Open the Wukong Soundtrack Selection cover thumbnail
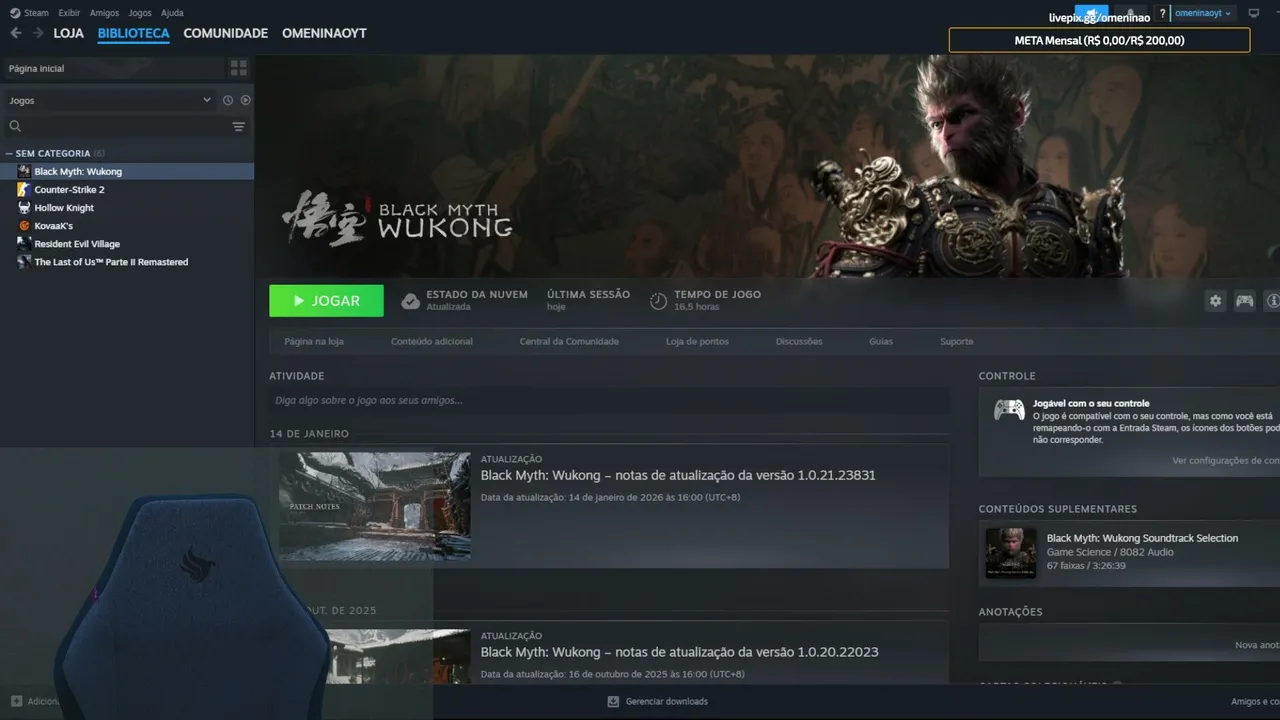 [x=1011, y=553]
